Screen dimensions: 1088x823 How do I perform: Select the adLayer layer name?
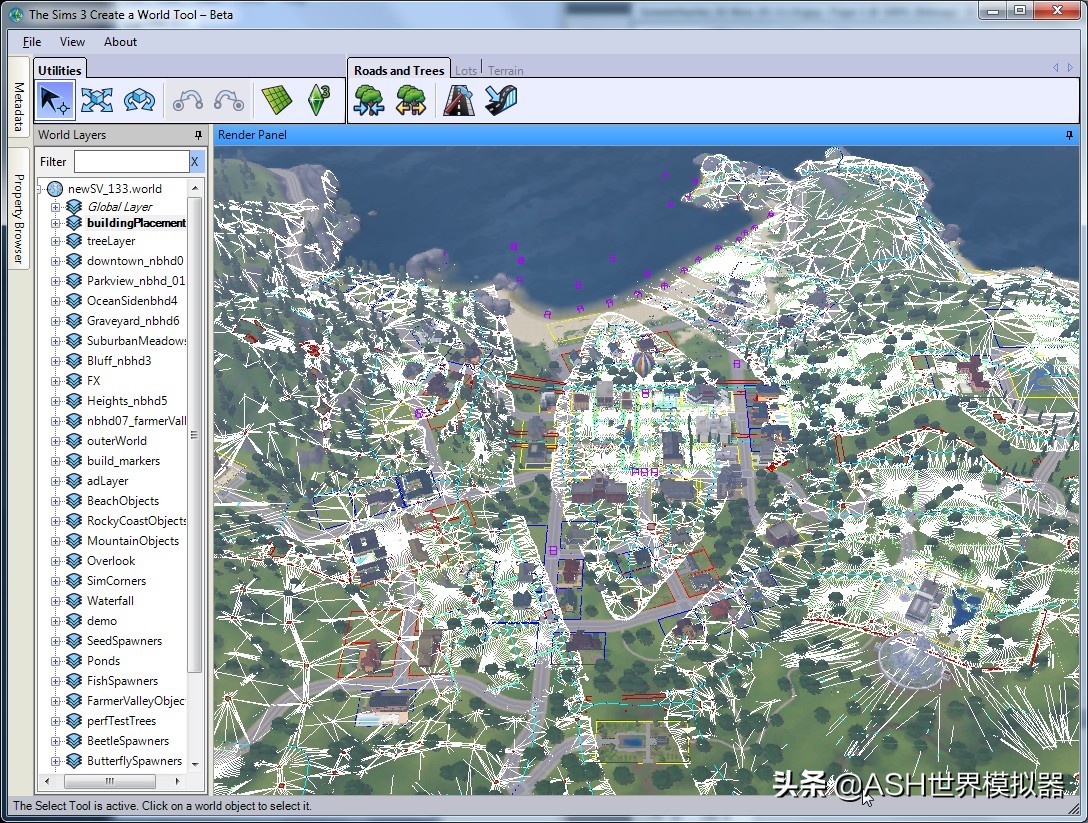[108, 481]
